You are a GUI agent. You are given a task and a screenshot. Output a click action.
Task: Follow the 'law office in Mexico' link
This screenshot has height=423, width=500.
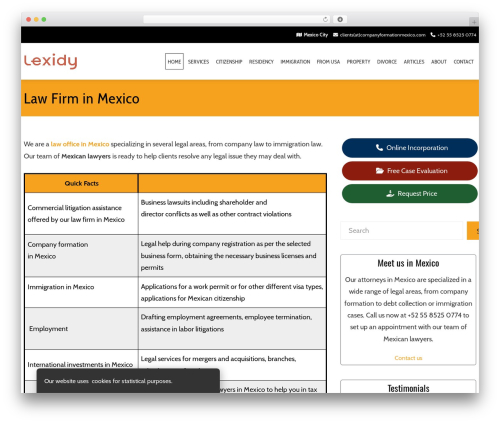pos(80,144)
